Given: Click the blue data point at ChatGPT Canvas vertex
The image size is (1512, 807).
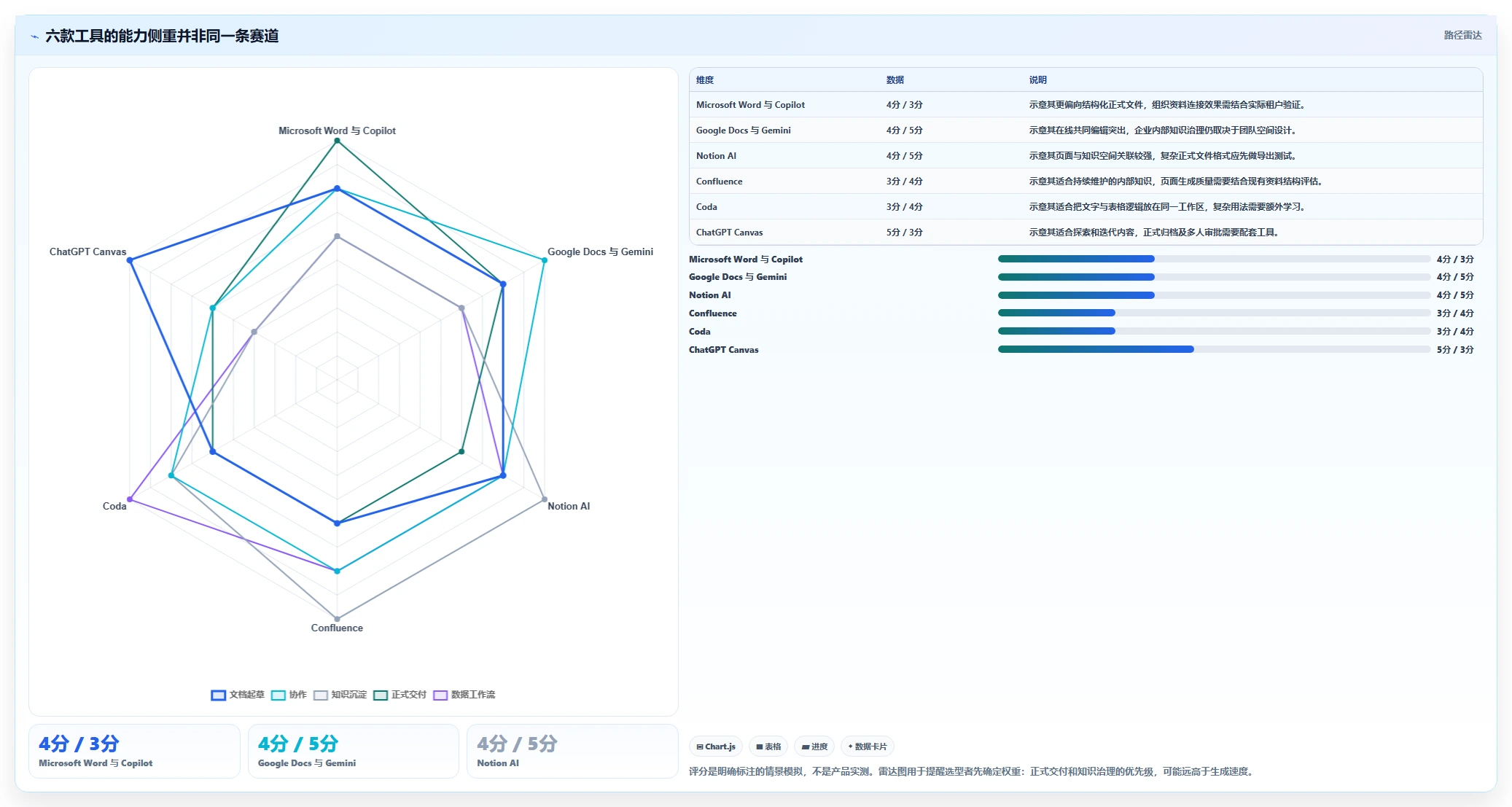Looking at the screenshot, I should tap(130, 260).
